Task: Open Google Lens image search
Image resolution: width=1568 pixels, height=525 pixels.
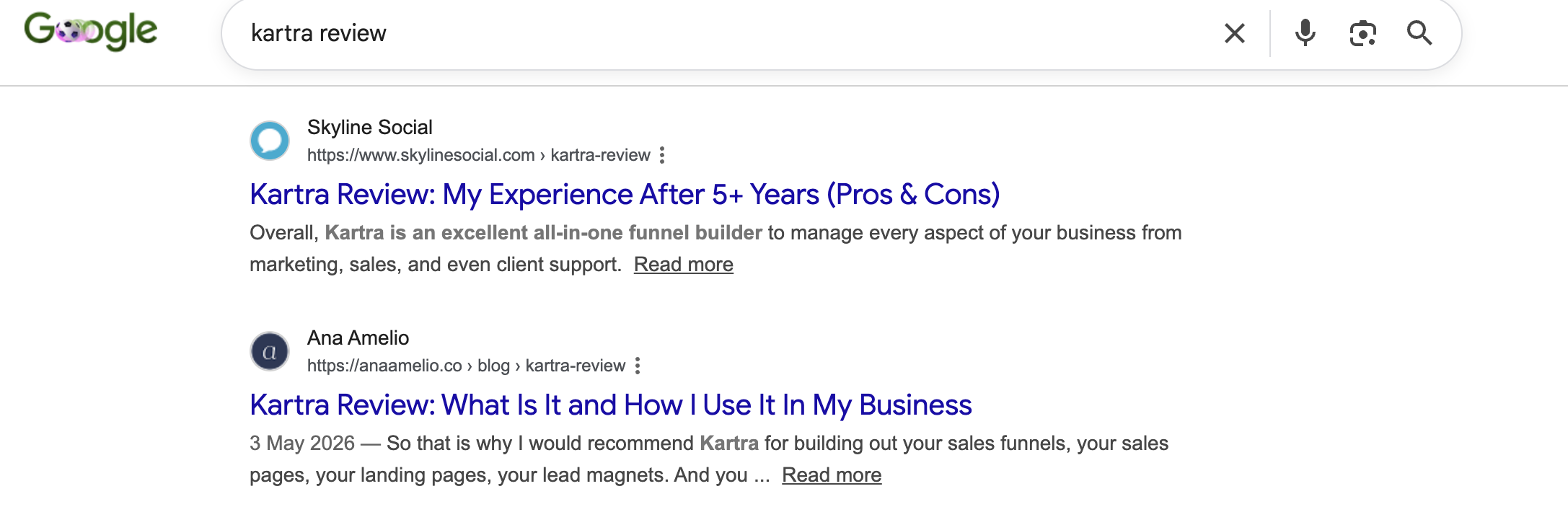Action: click(x=1362, y=33)
